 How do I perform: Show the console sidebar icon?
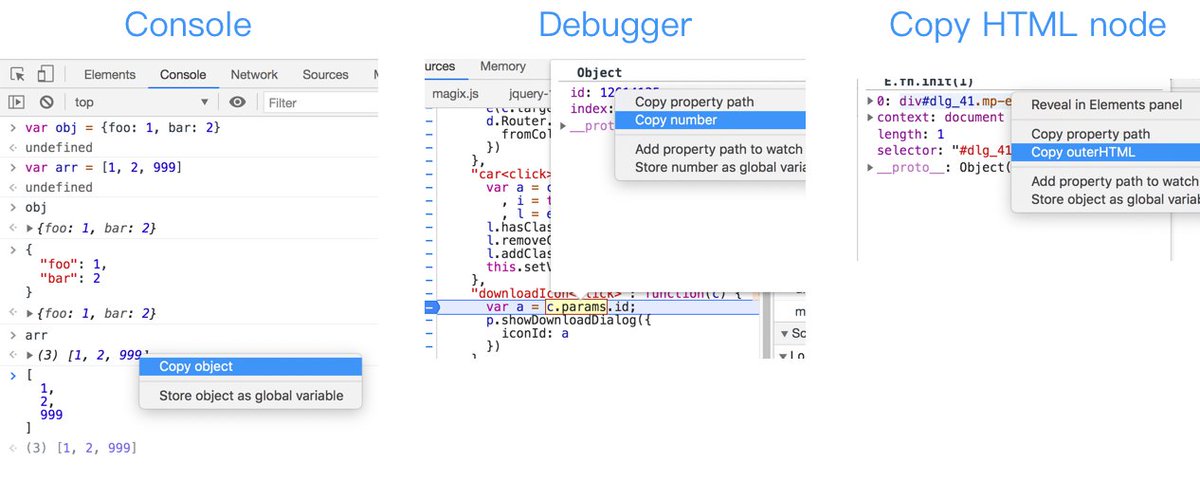16,102
